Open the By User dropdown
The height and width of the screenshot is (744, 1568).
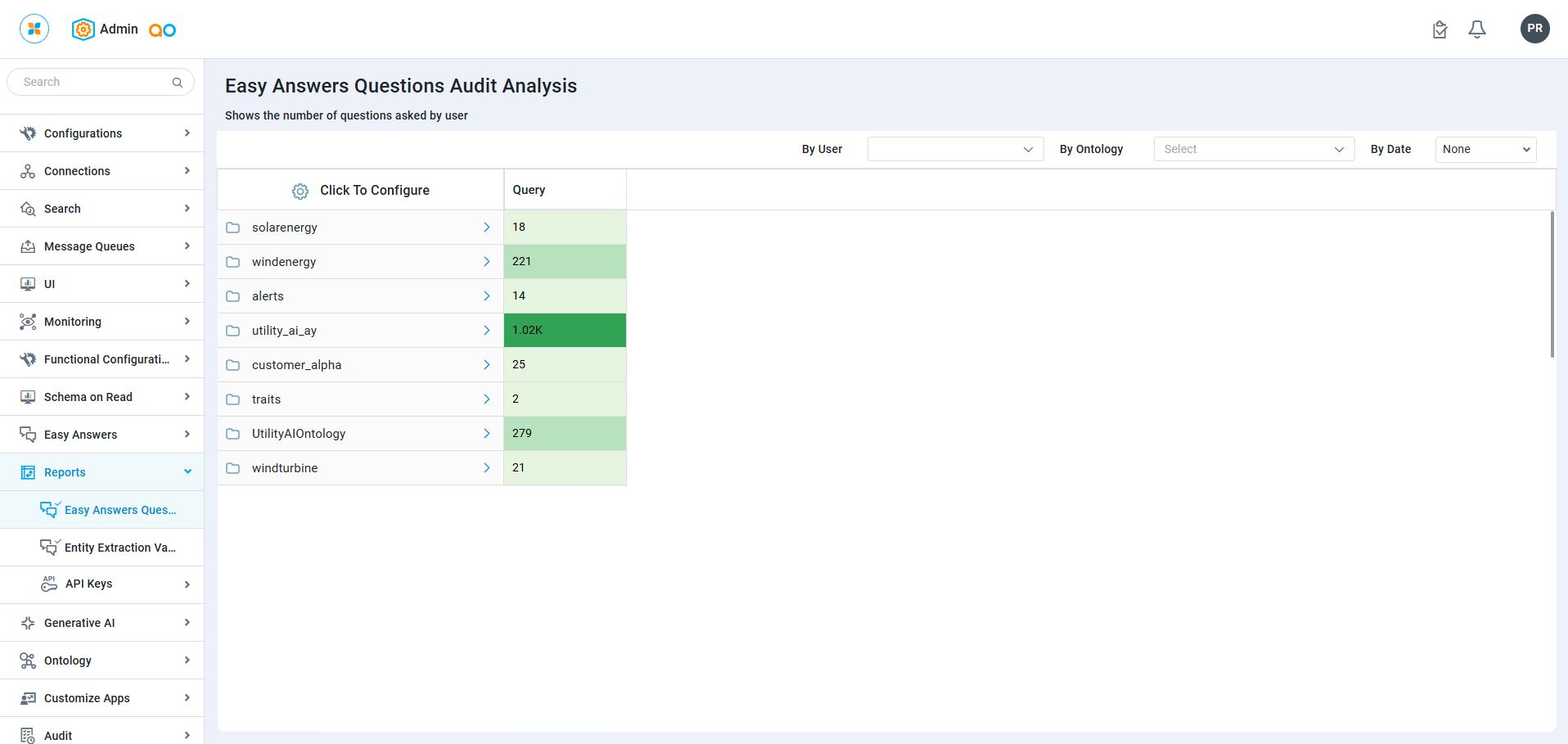[x=955, y=149]
